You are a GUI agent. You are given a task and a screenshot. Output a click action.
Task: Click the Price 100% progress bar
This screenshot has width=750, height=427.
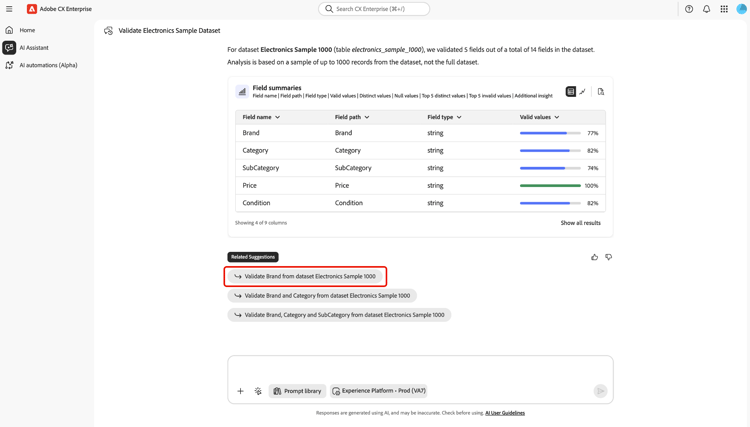[x=550, y=186]
